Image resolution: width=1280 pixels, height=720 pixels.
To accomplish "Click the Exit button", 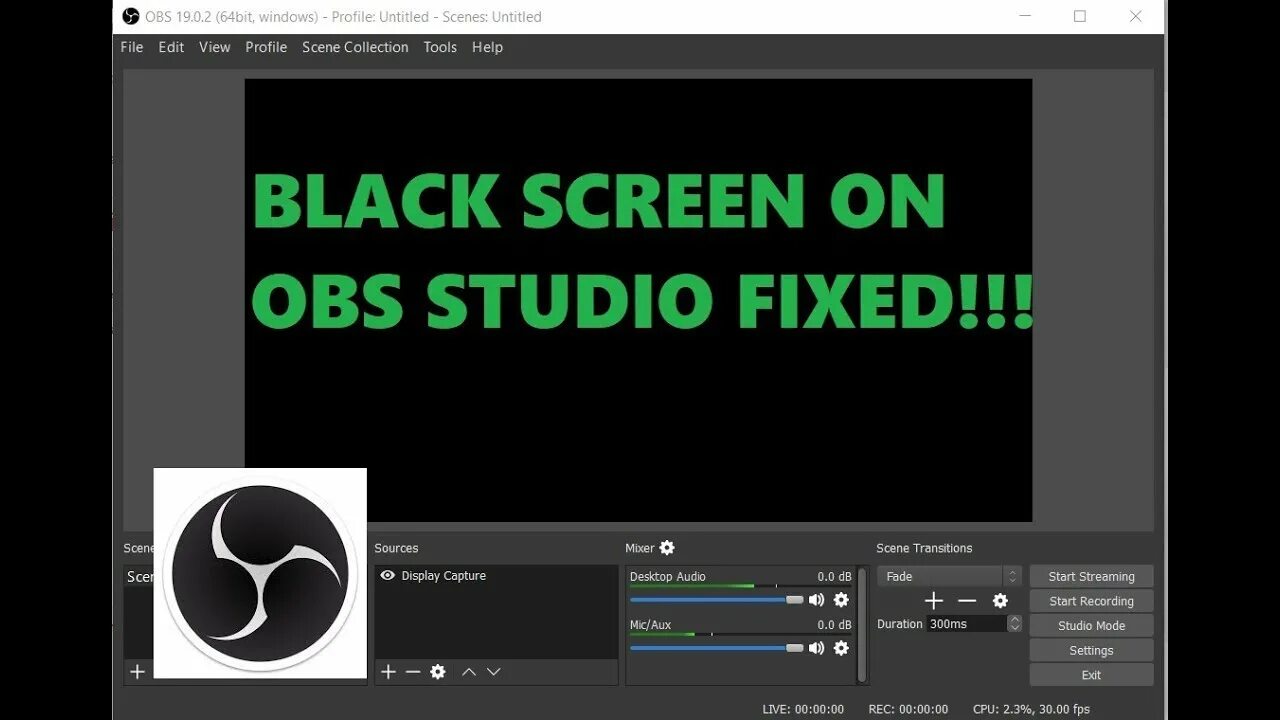I will pyautogui.click(x=1091, y=675).
